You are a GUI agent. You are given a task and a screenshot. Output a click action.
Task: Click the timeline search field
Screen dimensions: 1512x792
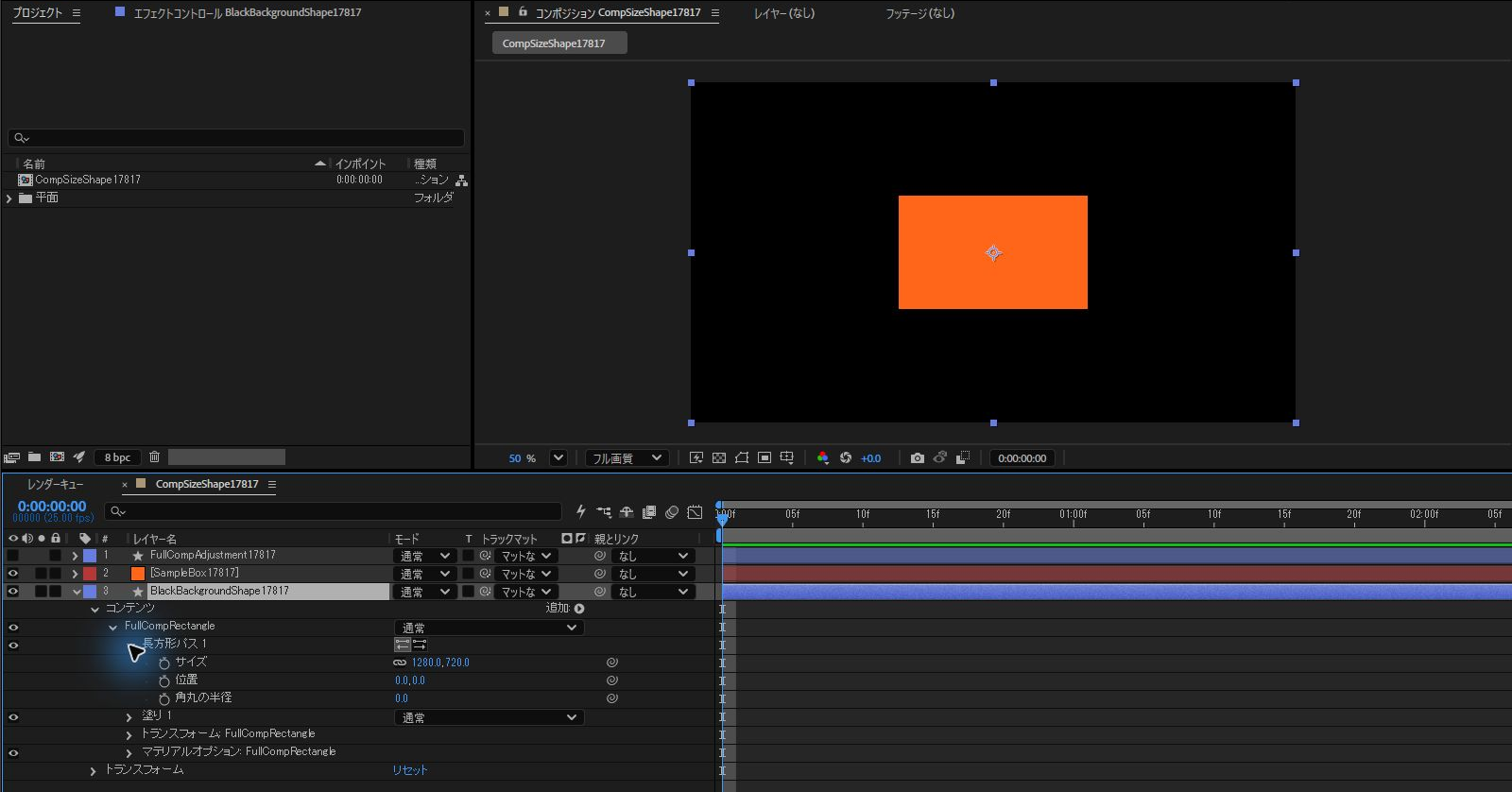[333, 511]
